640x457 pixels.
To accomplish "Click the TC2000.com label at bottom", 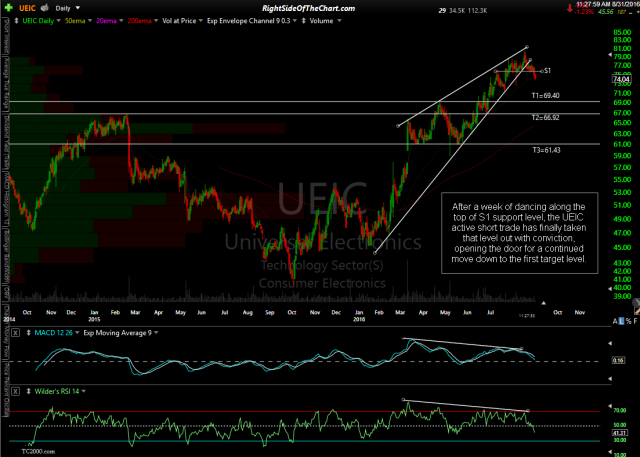I will (38, 452).
